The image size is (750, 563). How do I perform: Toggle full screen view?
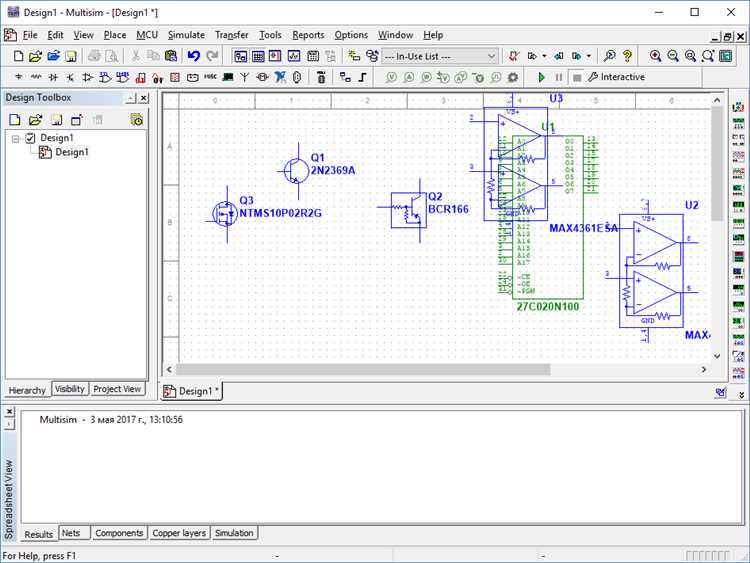(726, 56)
